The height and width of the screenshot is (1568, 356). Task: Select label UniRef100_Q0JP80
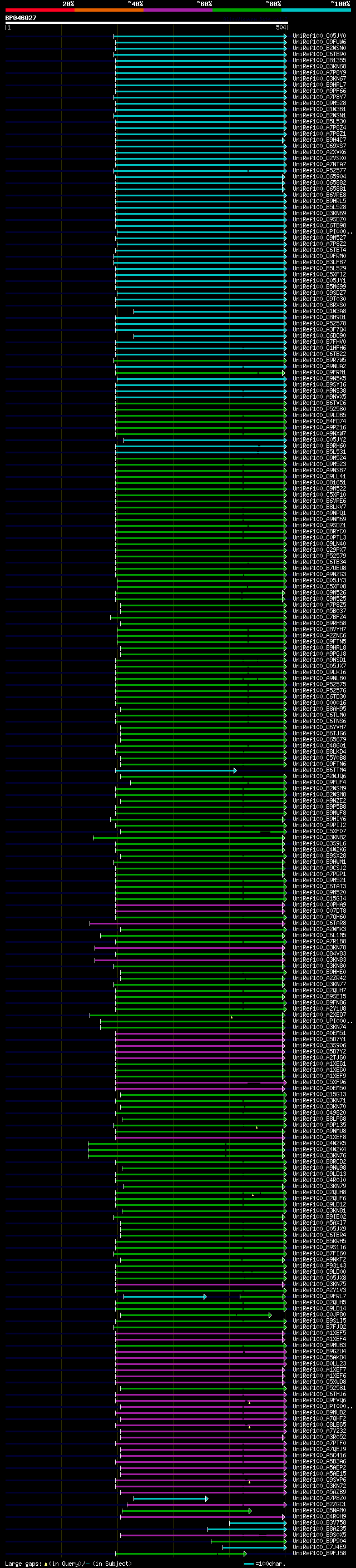coord(319,1315)
